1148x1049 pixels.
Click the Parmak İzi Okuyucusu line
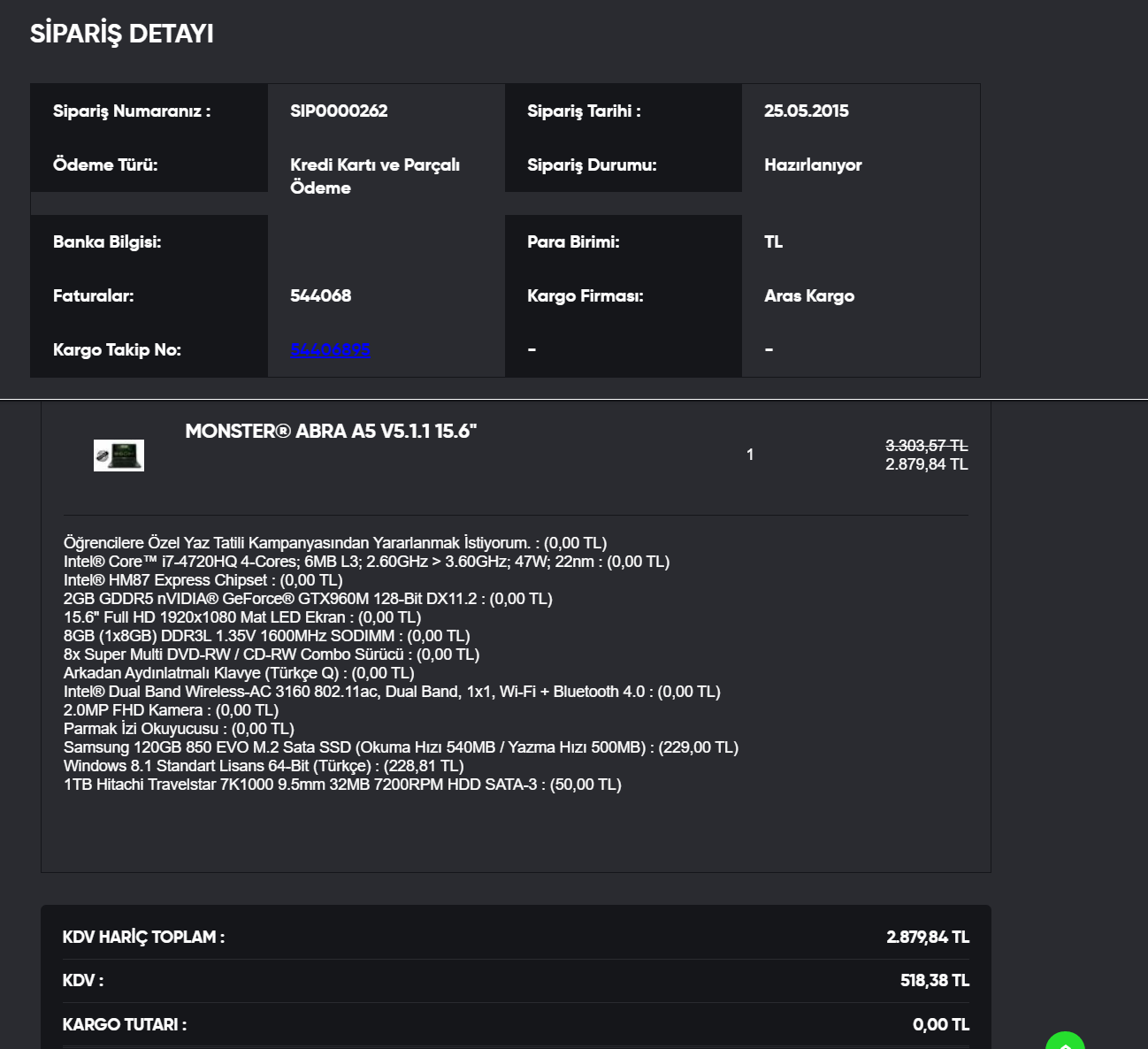click(x=179, y=729)
